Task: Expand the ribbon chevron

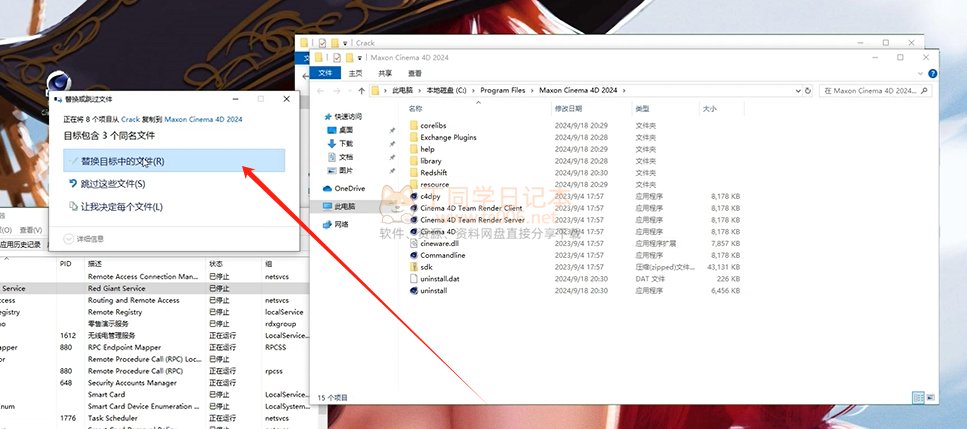Action: 922,73
